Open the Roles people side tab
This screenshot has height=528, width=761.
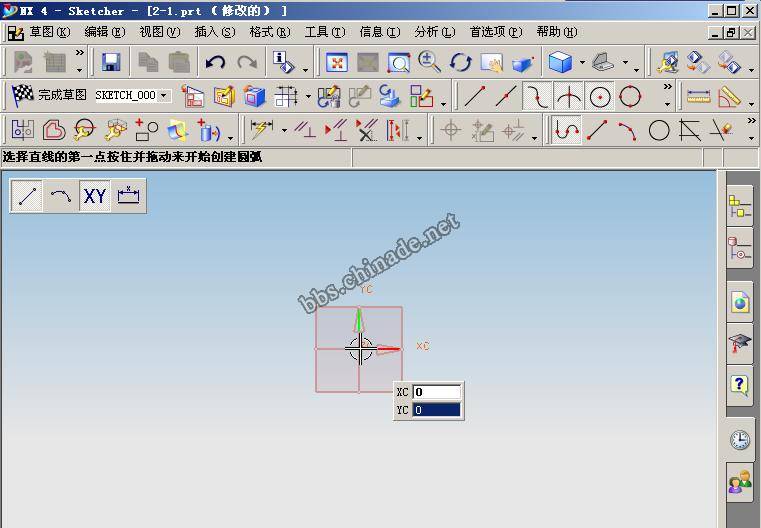(740, 483)
